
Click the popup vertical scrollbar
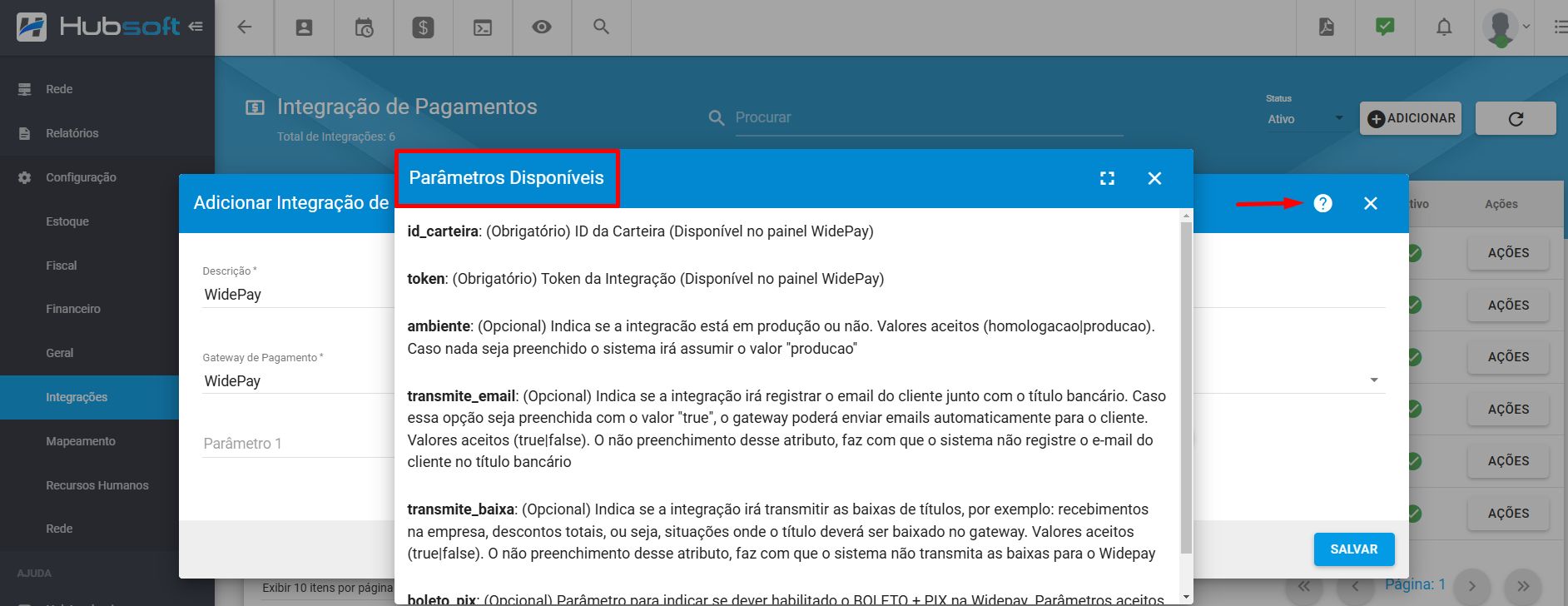coord(1186,388)
